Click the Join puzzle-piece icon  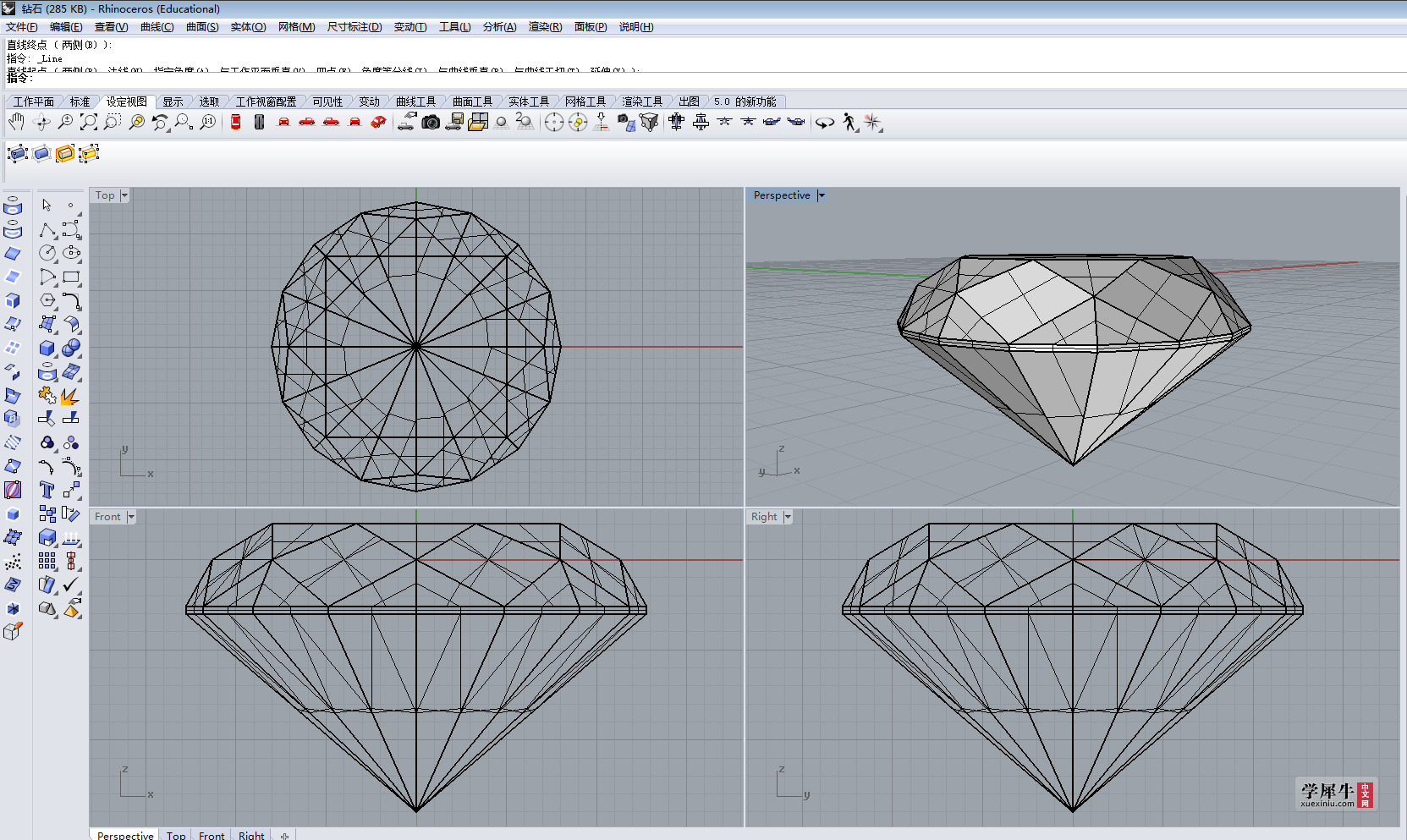click(47, 395)
